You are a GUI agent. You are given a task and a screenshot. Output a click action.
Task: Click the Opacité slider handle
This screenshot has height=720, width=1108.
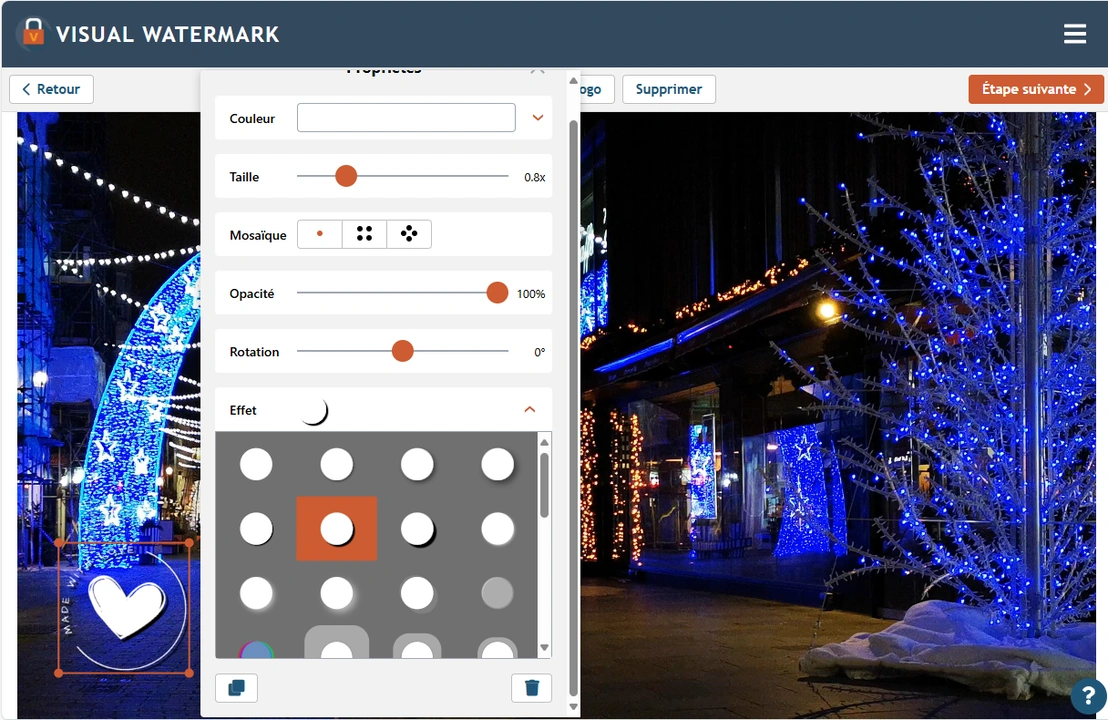pyautogui.click(x=497, y=293)
